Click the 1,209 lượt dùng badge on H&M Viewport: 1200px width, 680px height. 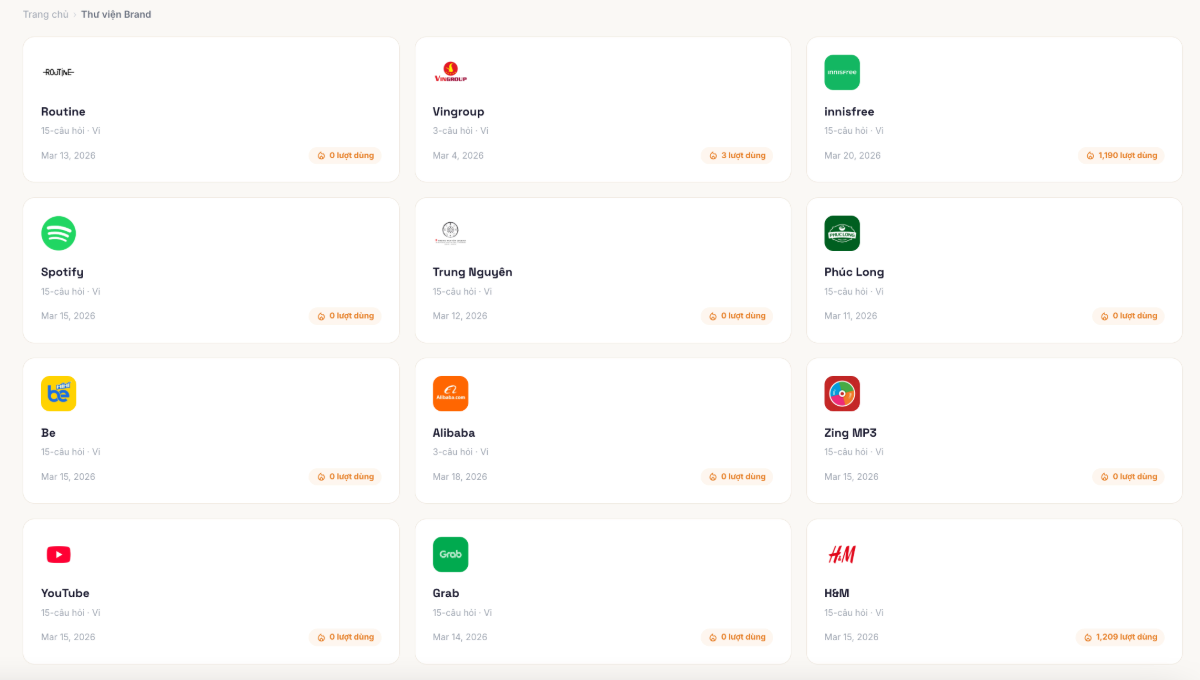[1121, 637]
